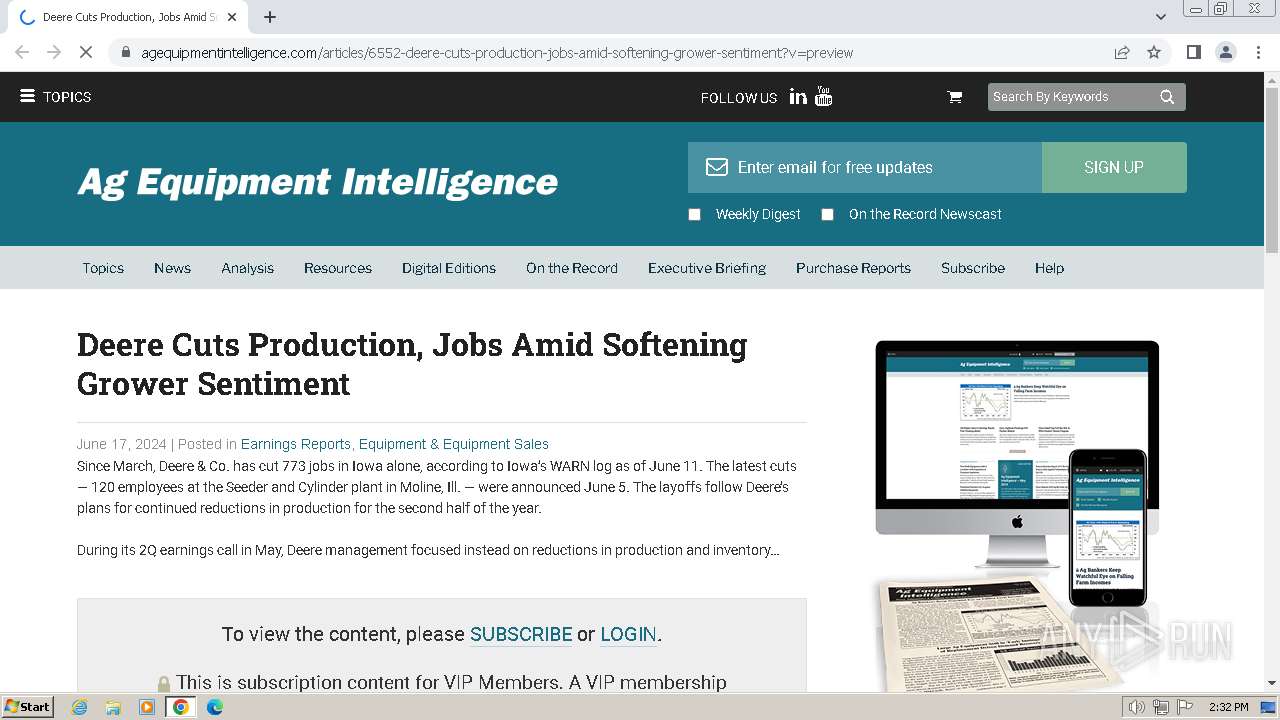1280x720 pixels.
Task: Go back in browser history
Action: point(22,52)
